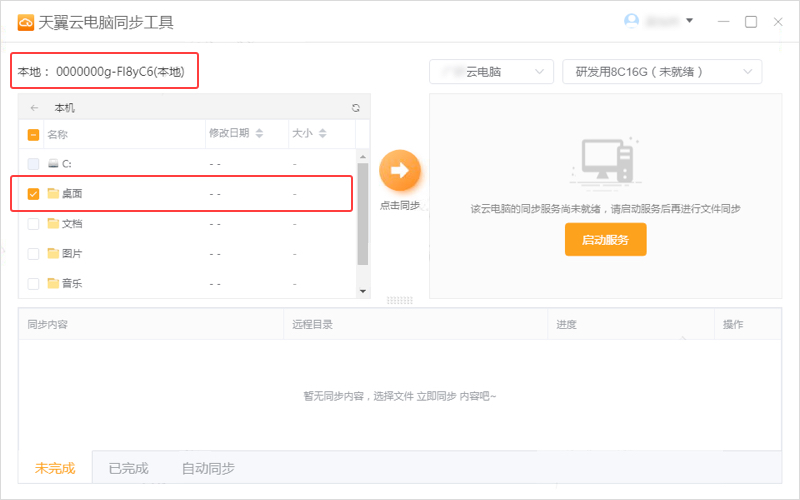Click the C: drive name
Viewport: 800px width, 500px height.
[66, 164]
